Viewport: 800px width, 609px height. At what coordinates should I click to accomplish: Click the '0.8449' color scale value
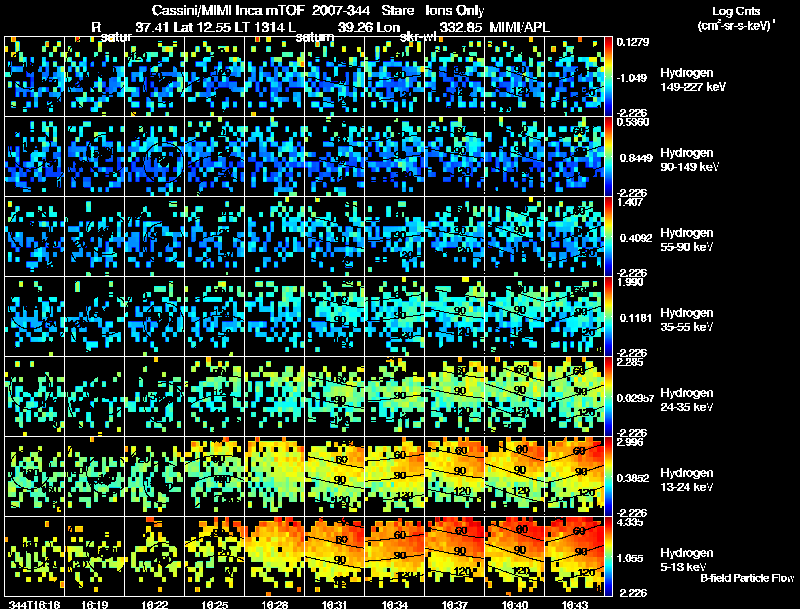636,158
